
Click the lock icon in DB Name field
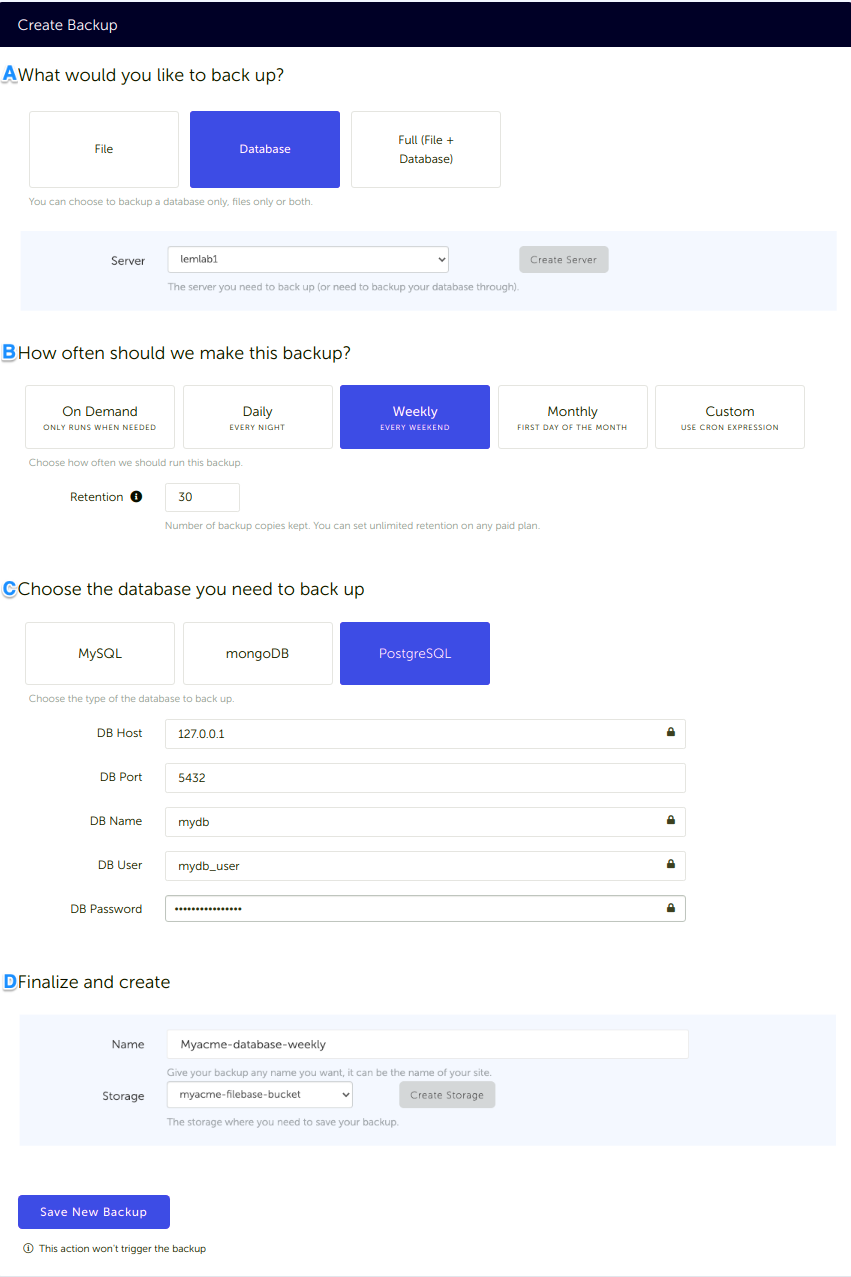670,820
